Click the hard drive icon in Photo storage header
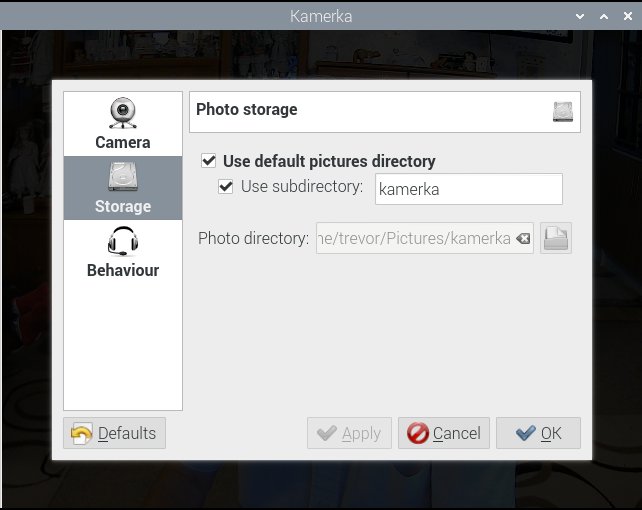This screenshot has width=642, height=510. click(x=563, y=111)
